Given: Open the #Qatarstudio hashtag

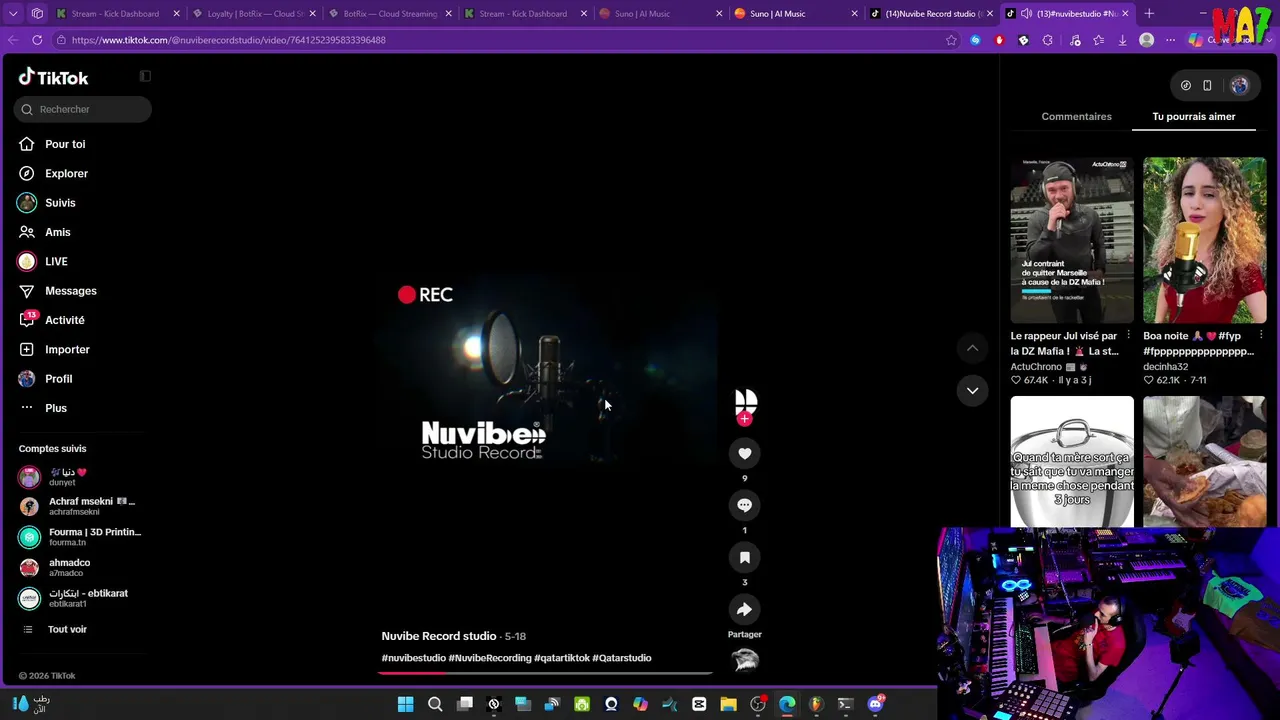Looking at the screenshot, I should point(622,658).
